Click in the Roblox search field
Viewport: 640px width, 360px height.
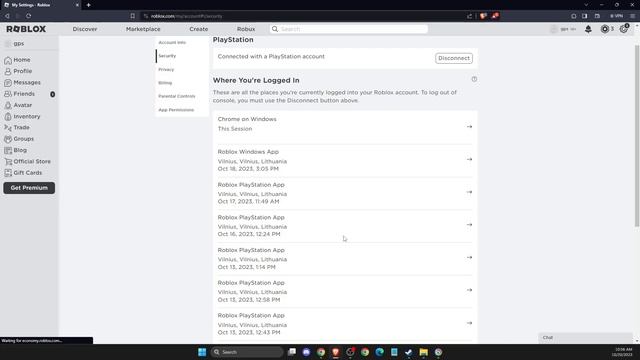coord(349,29)
